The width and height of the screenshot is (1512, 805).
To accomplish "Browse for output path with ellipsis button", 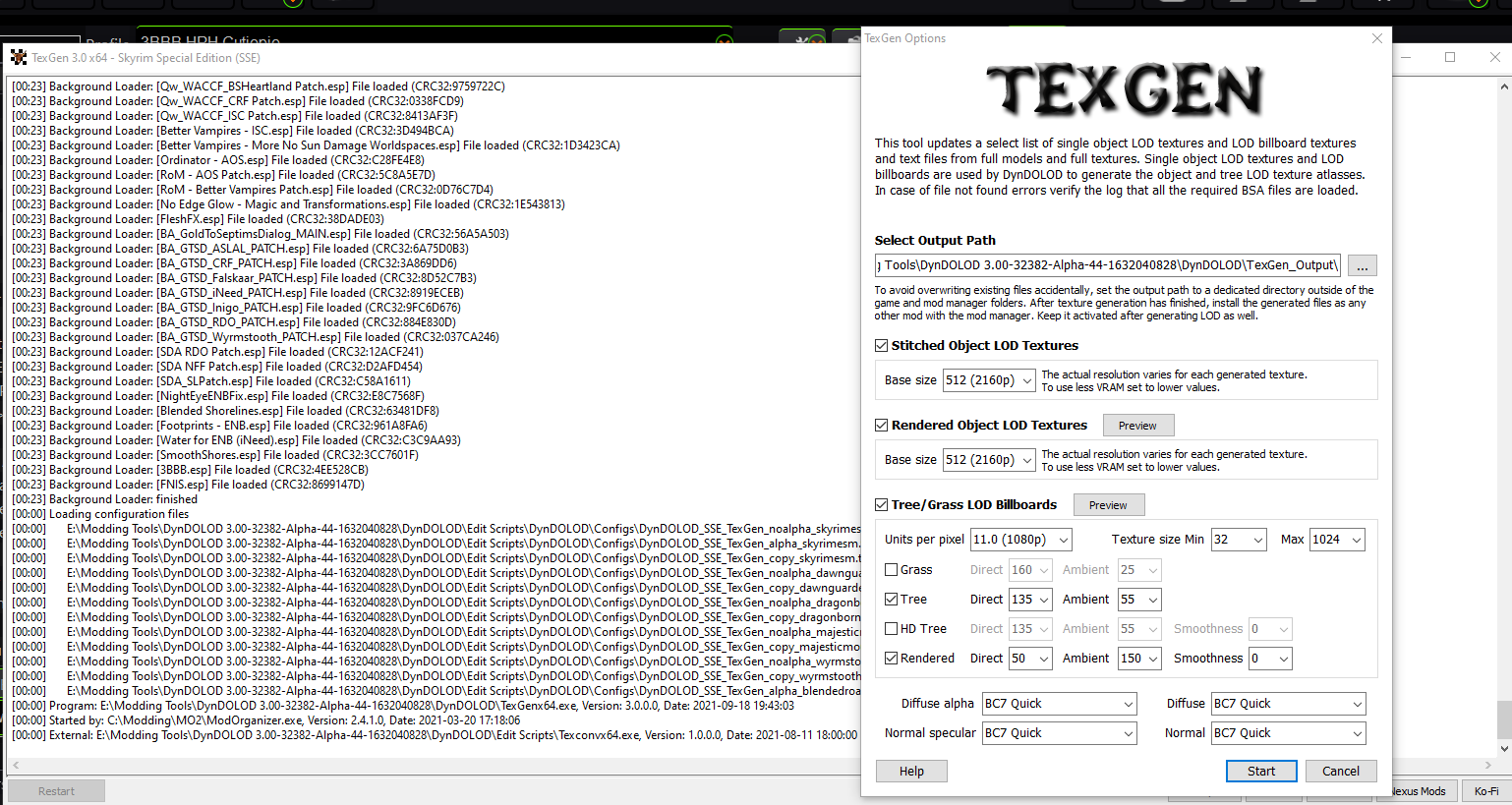I will tap(1363, 265).
